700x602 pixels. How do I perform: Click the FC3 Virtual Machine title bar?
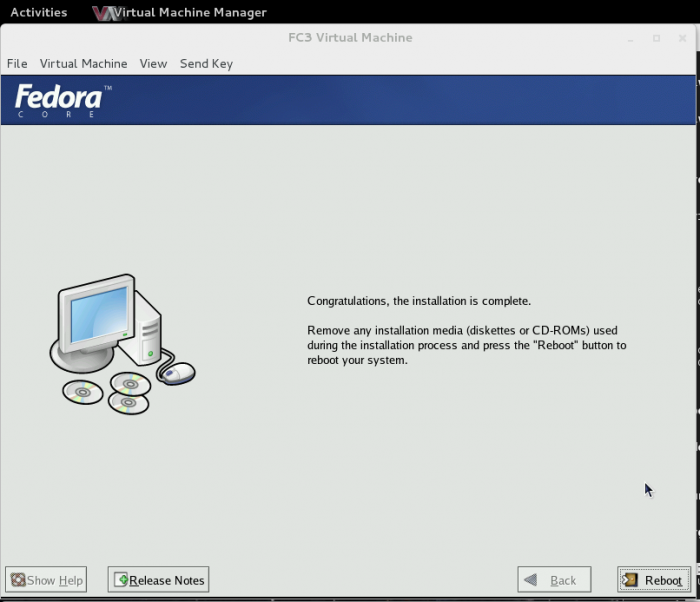point(350,38)
